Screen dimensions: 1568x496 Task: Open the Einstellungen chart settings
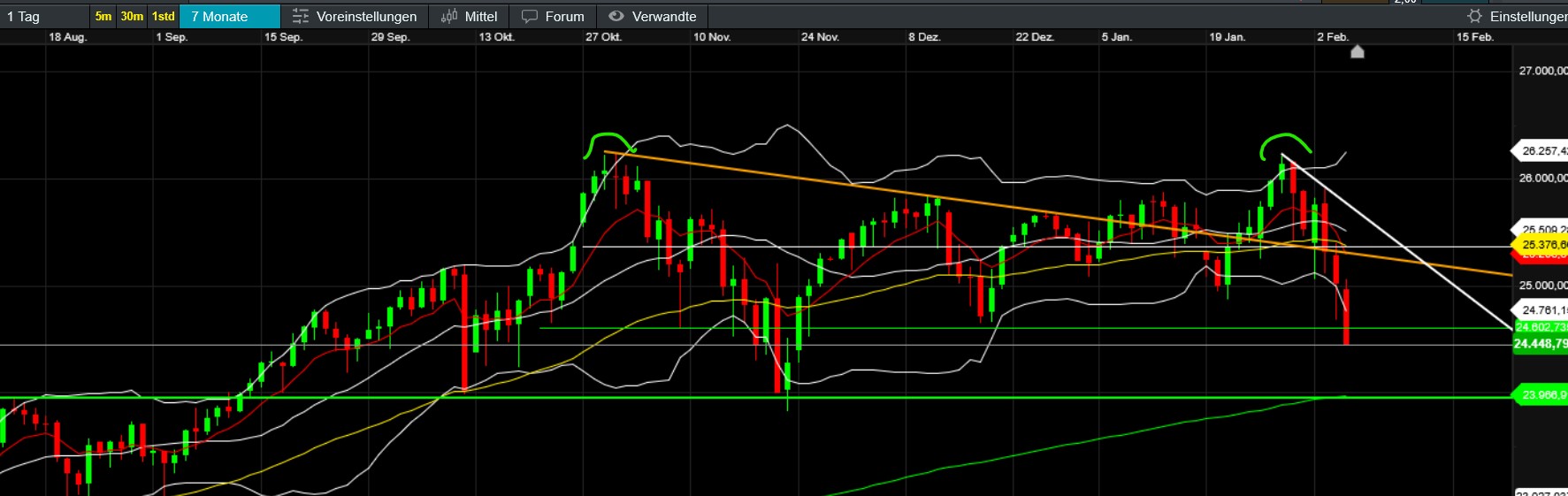pyautogui.click(x=1527, y=16)
